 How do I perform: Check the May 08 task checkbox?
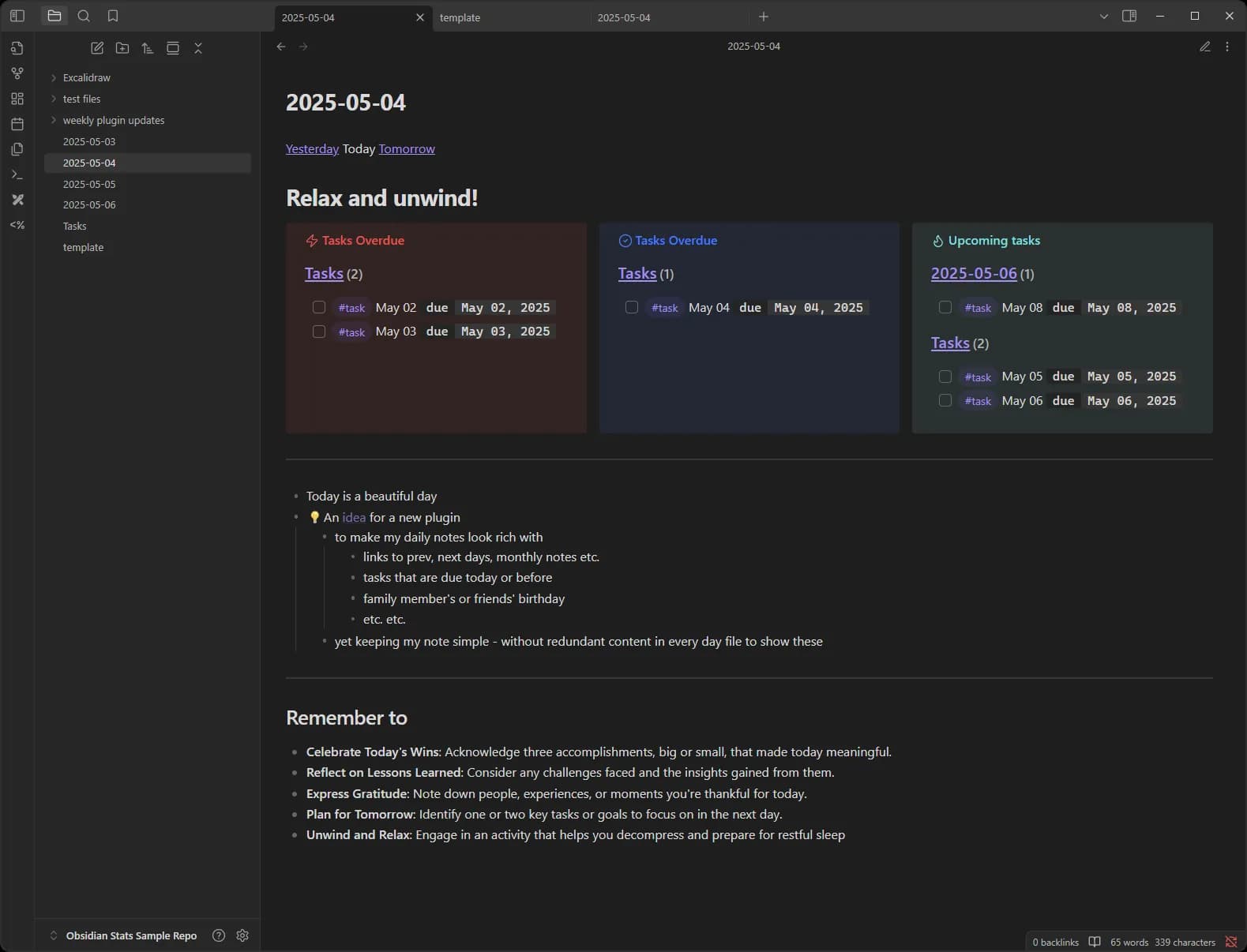point(945,307)
